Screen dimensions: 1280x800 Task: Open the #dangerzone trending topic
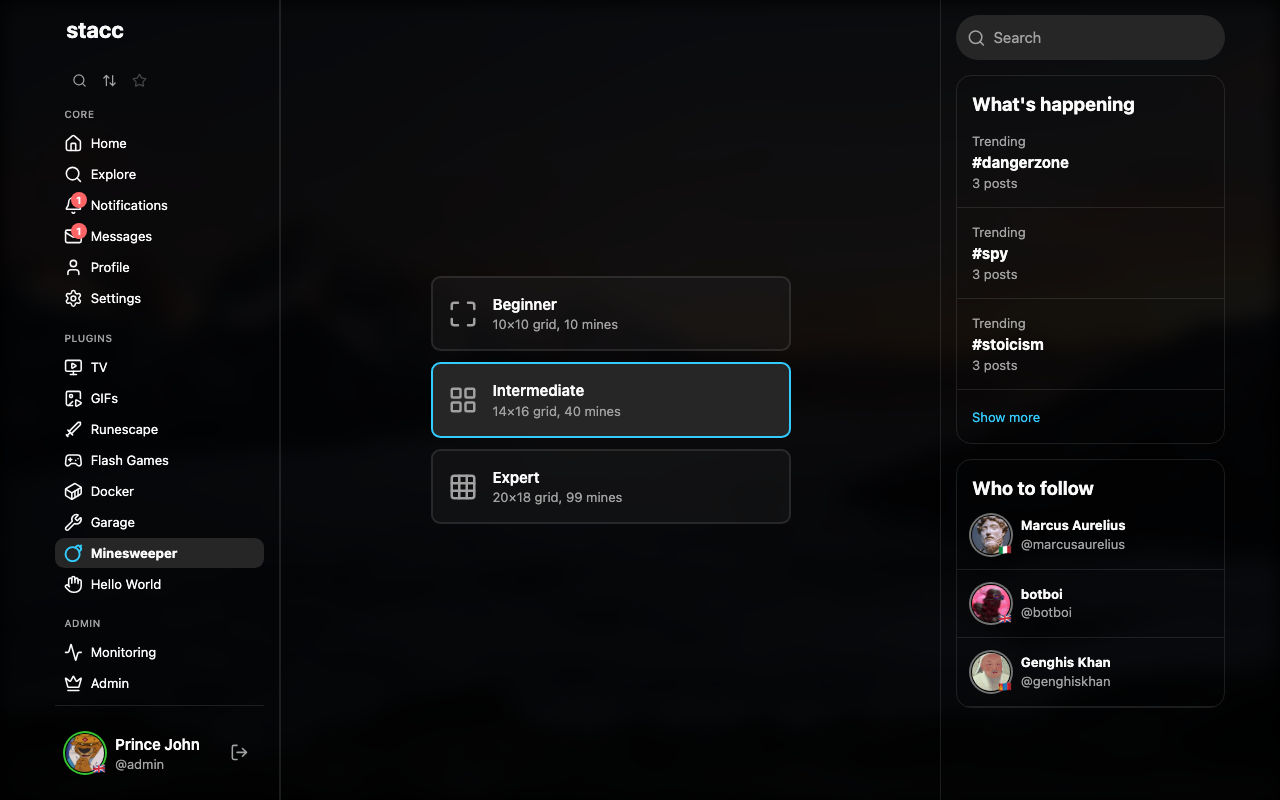click(1020, 163)
